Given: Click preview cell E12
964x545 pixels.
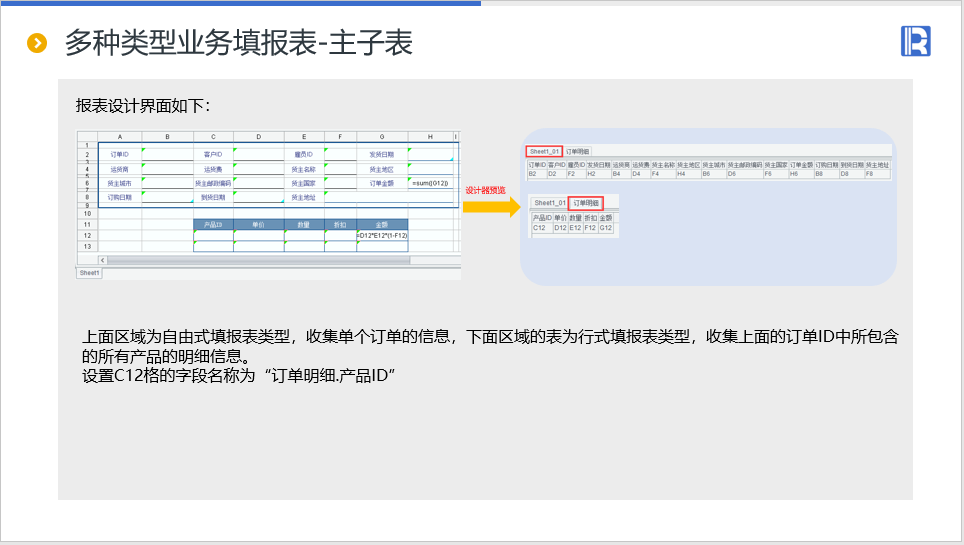Looking at the screenshot, I should click(575, 228).
